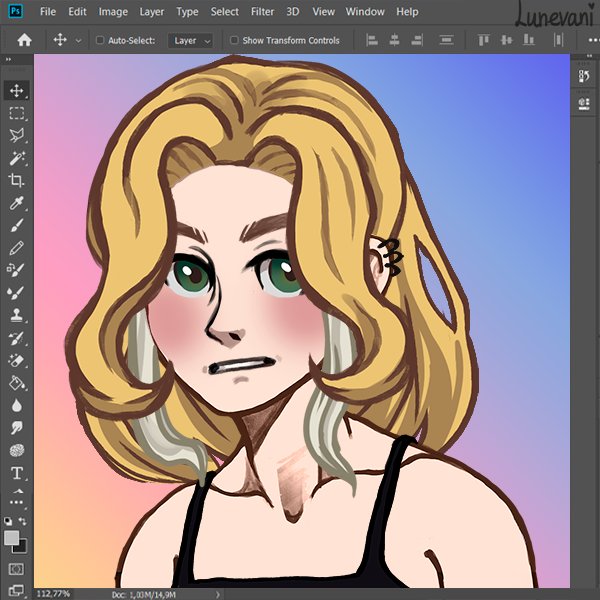Click the artwork canvas on the character's face

click(x=233, y=291)
